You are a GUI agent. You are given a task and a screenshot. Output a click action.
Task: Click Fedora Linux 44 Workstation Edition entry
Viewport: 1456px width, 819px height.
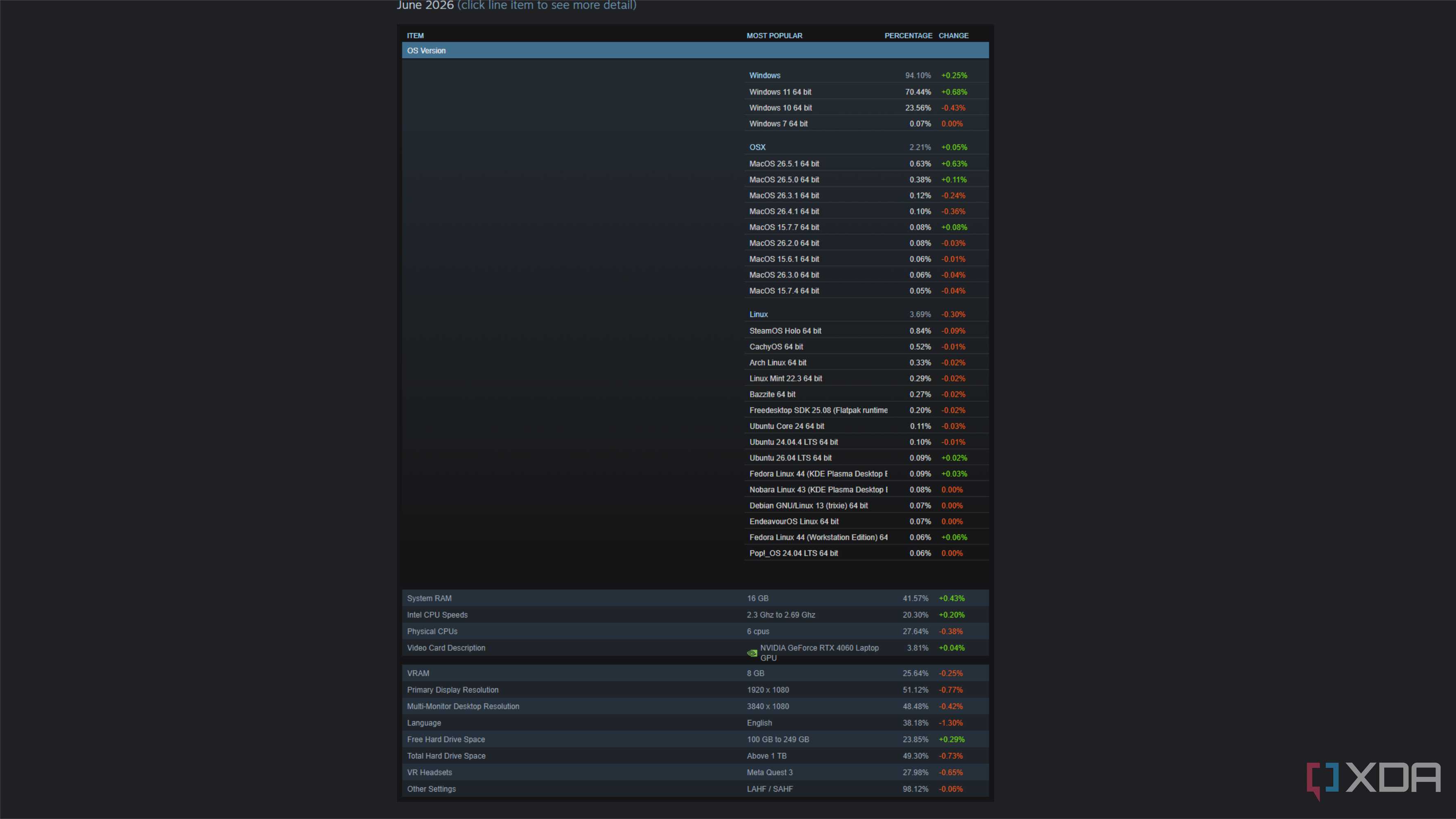tap(866, 536)
